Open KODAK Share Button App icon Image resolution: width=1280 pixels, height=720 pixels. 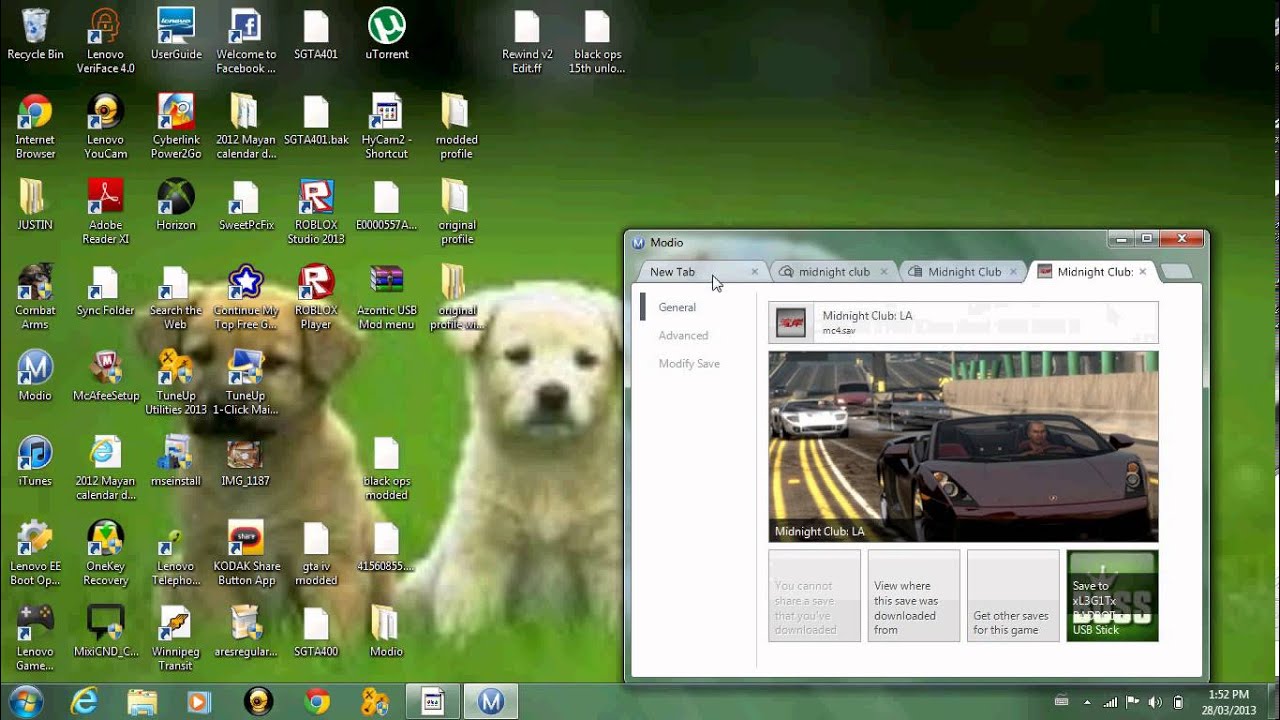246,552
